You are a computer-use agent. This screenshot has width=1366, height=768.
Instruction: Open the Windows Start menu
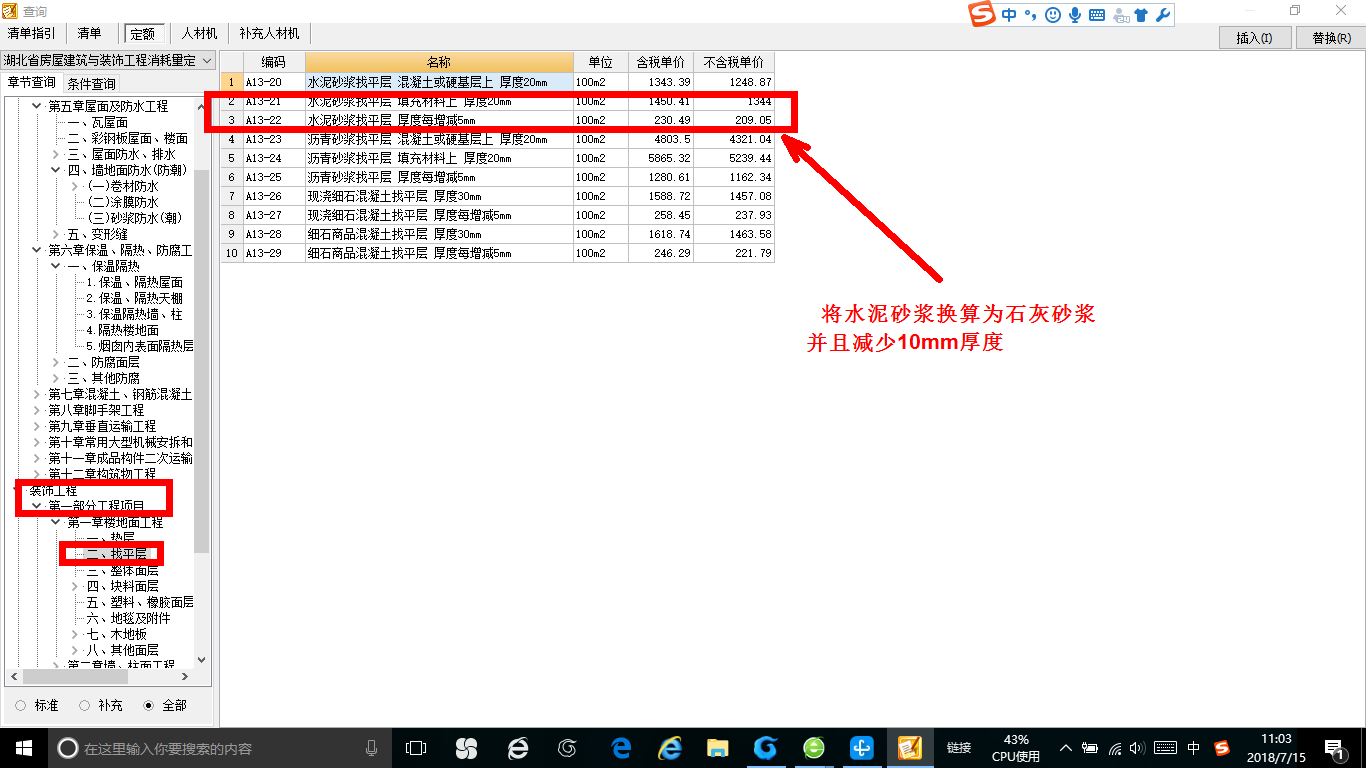point(23,748)
